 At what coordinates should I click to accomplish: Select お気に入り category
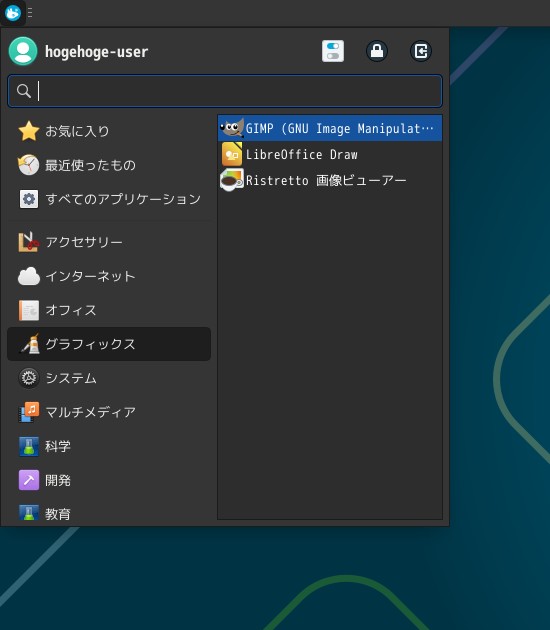(x=109, y=131)
